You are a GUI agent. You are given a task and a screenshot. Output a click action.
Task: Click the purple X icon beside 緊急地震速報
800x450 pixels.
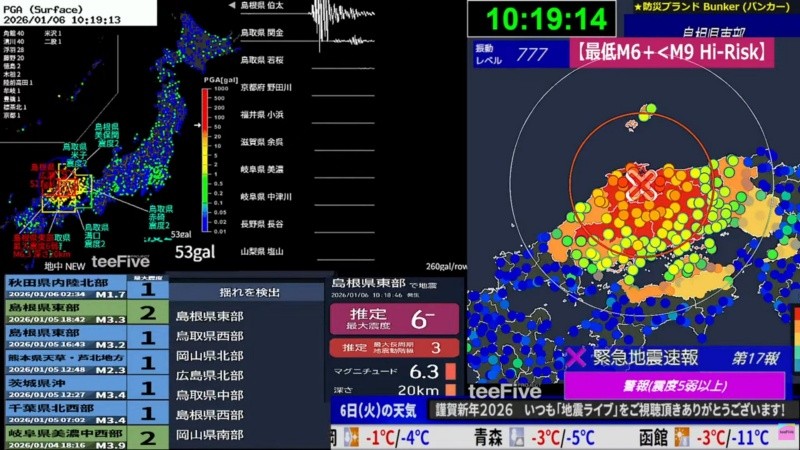click(x=577, y=358)
